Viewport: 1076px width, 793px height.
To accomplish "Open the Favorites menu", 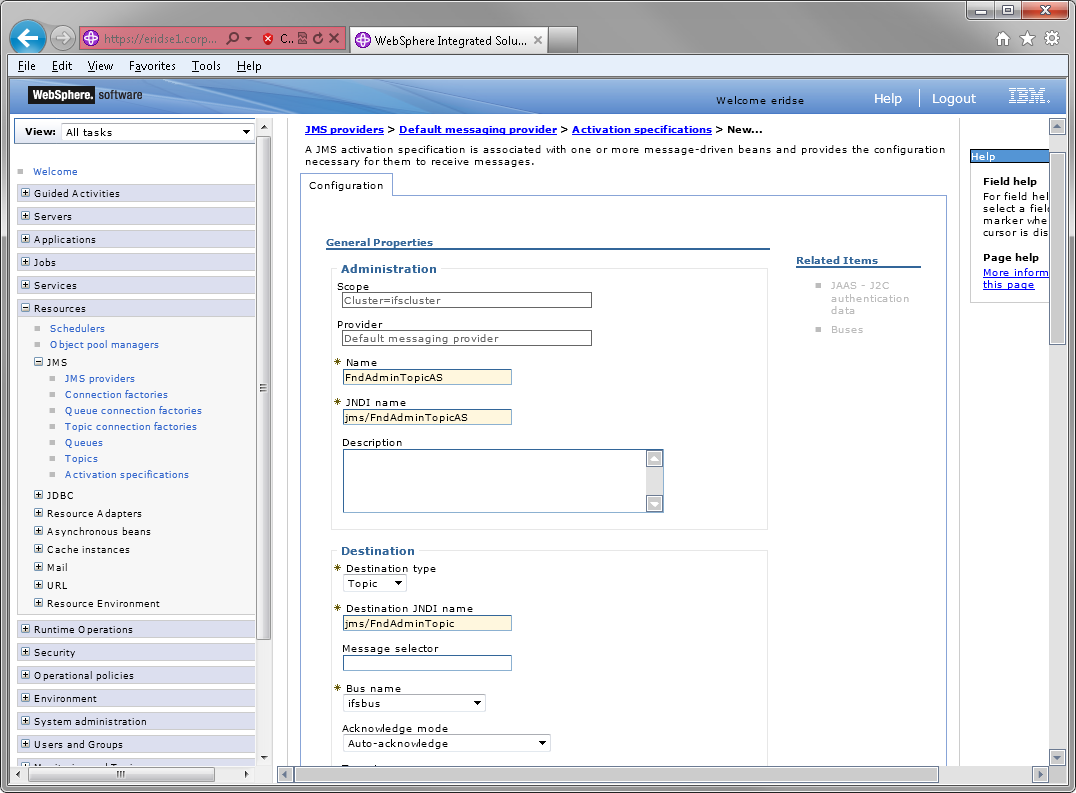I will pyautogui.click(x=152, y=66).
